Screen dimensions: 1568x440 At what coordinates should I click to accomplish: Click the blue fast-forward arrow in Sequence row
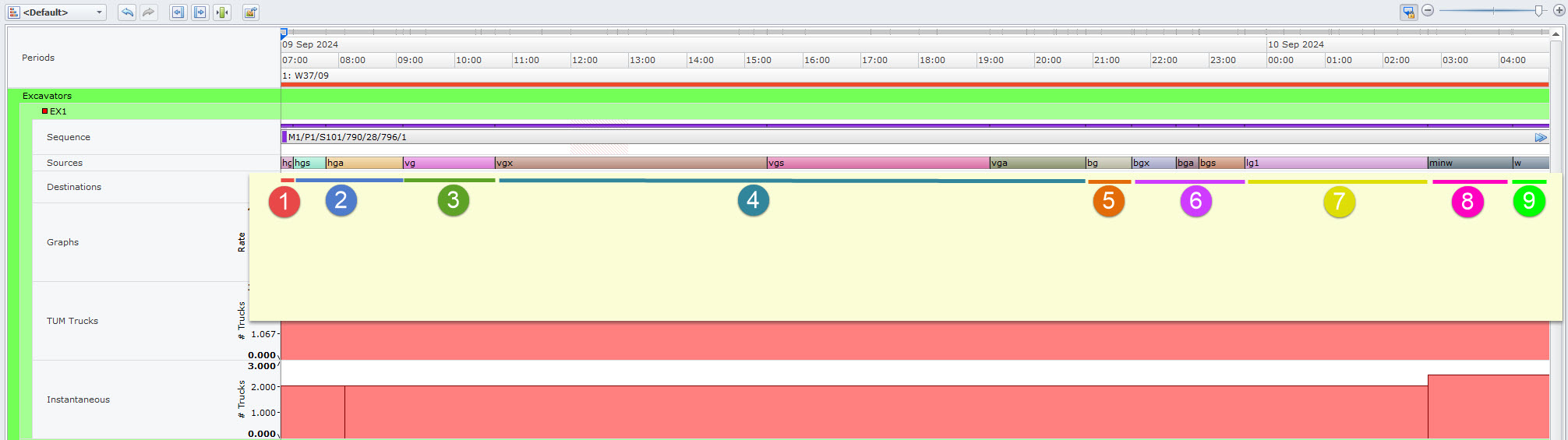tap(1540, 138)
